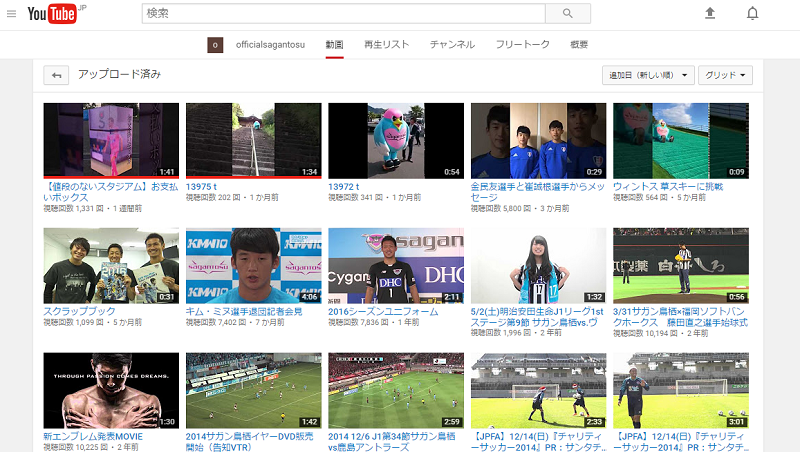
Task: Open the チャンネル tab
Action: click(x=452, y=45)
